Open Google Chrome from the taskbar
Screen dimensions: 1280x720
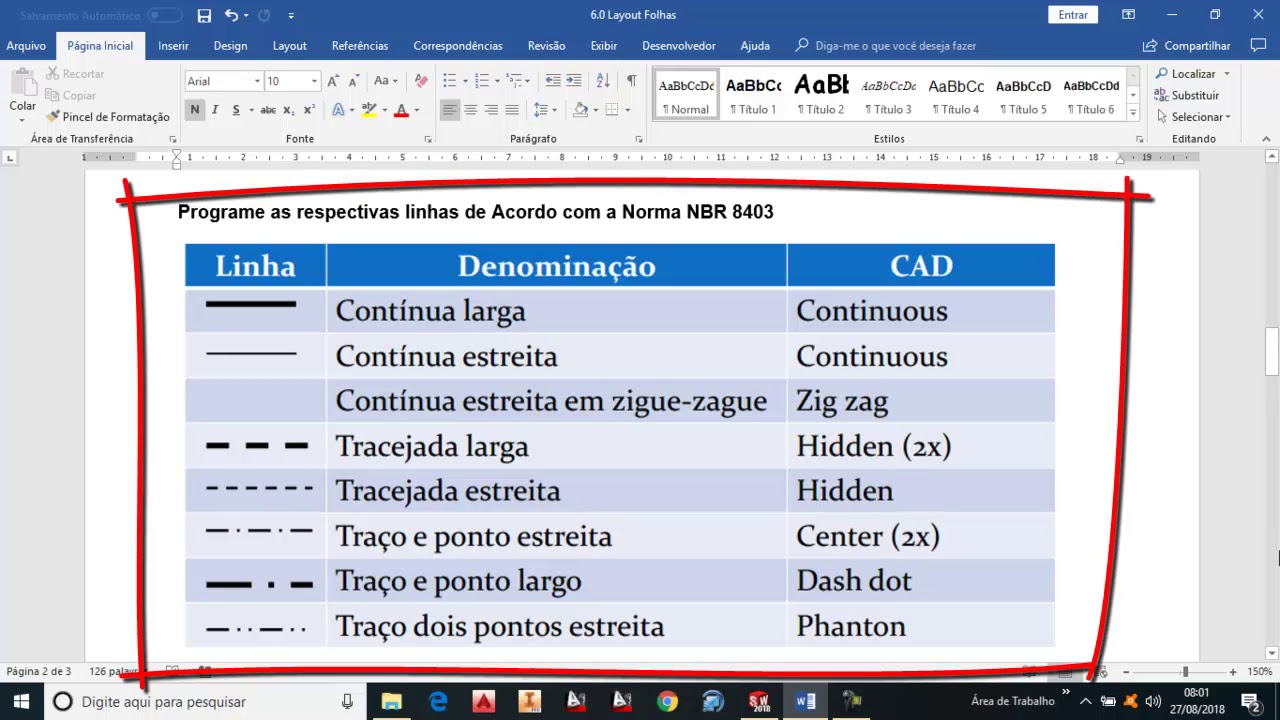(x=667, y=702)
